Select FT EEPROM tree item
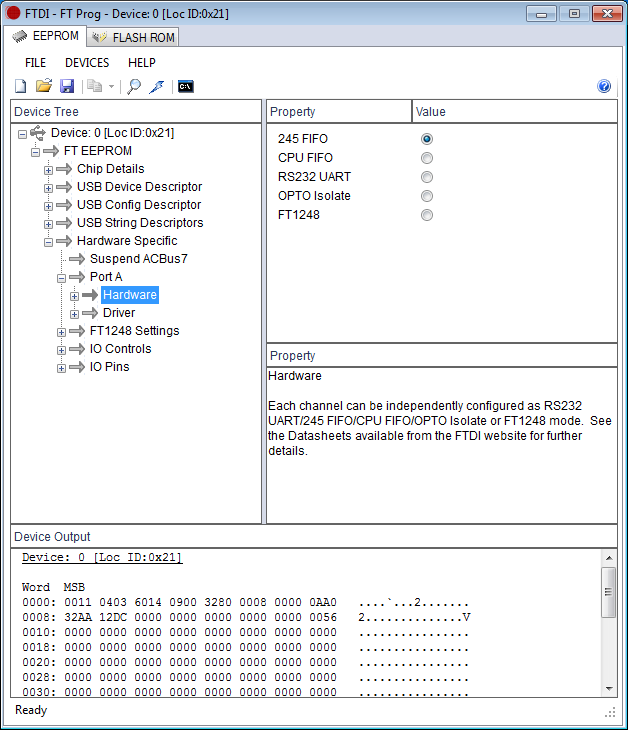The height and width of the screenshot is (730, 628). (98, 151)
